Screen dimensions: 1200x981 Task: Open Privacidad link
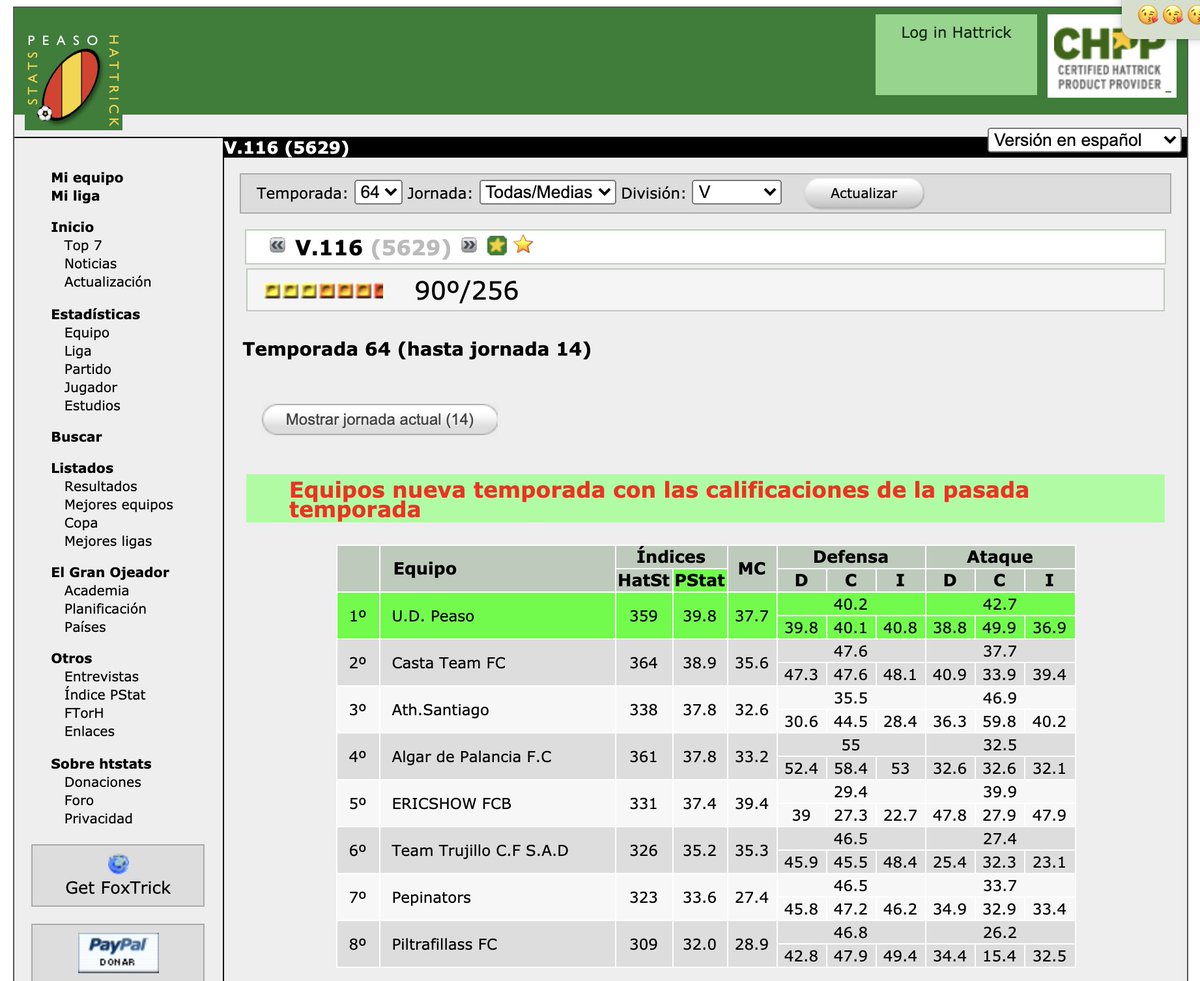click(98, 818)
